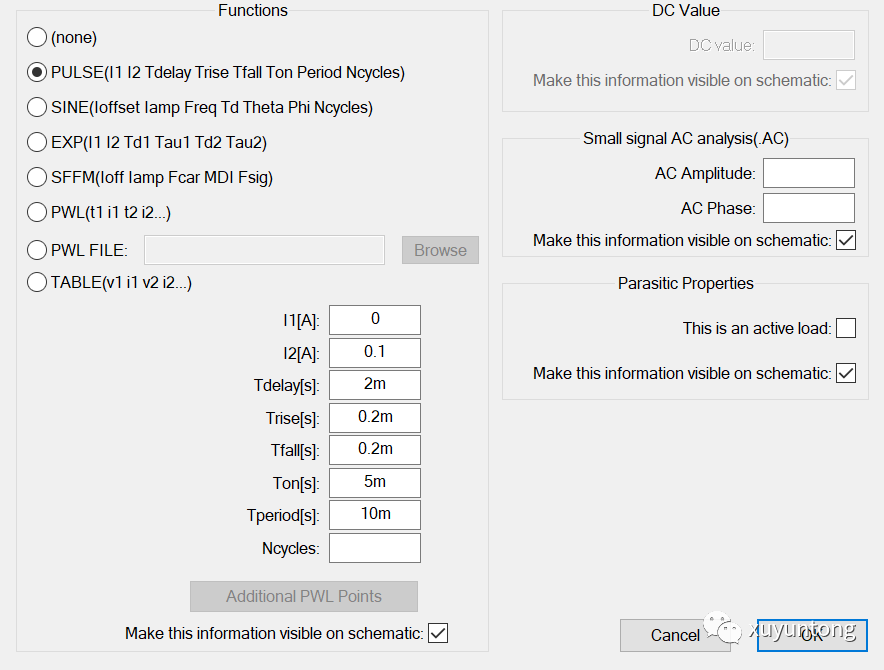Viewport: 884px width, 670px height.
Task: Click the empty Ncycles field
Action: (375, 548)
